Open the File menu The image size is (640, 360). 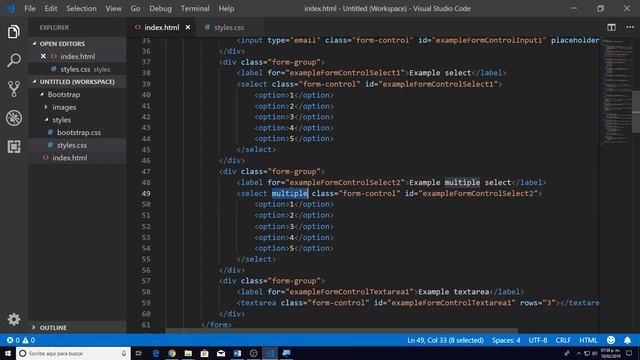click(x=30, y=8)
